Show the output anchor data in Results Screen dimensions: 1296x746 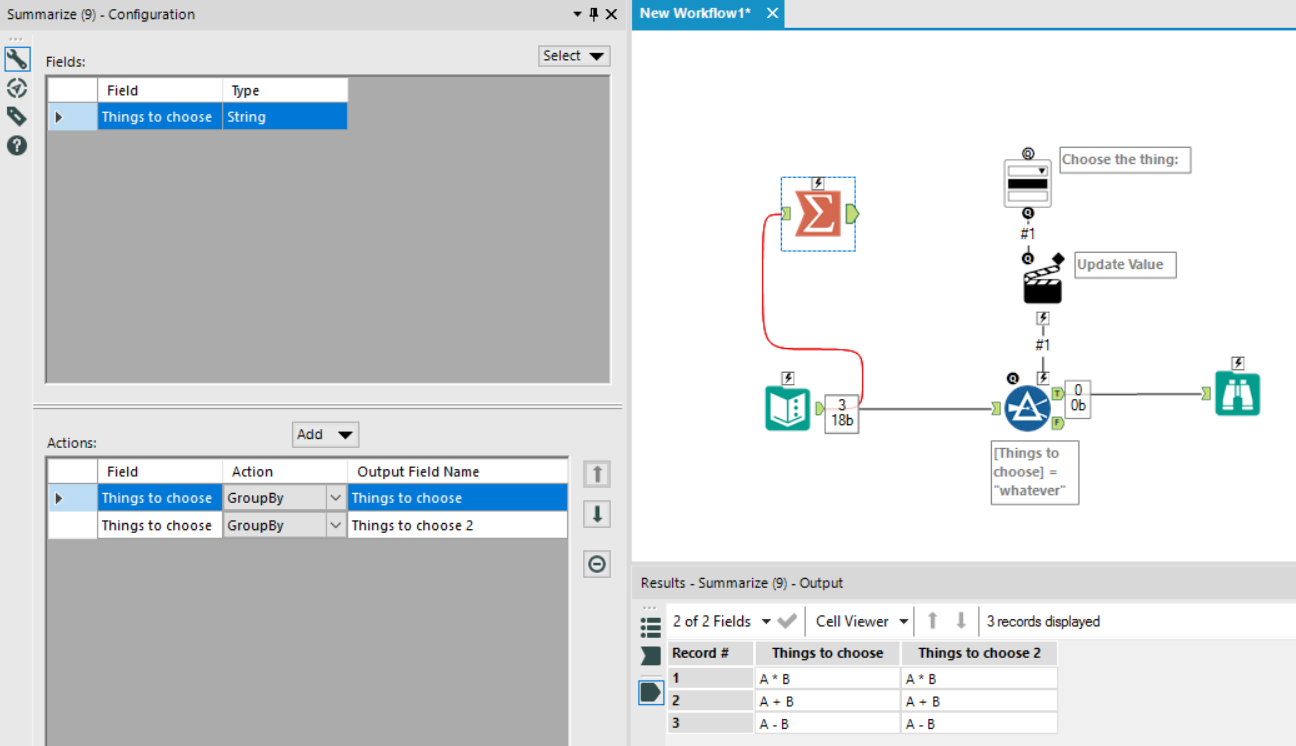pyautogui.click(x=651, y=691)
